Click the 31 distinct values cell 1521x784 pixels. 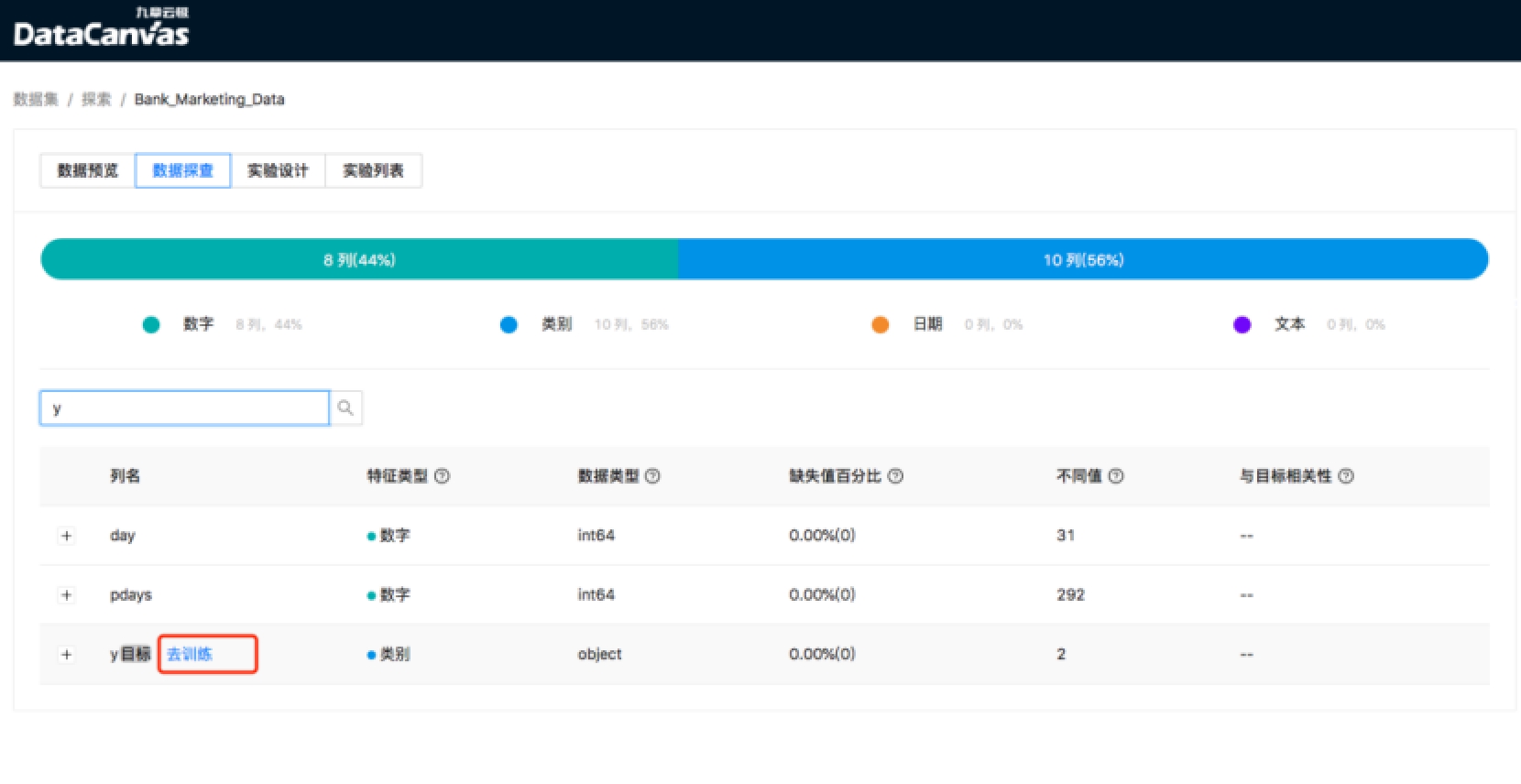click(x=1066, y=536)
